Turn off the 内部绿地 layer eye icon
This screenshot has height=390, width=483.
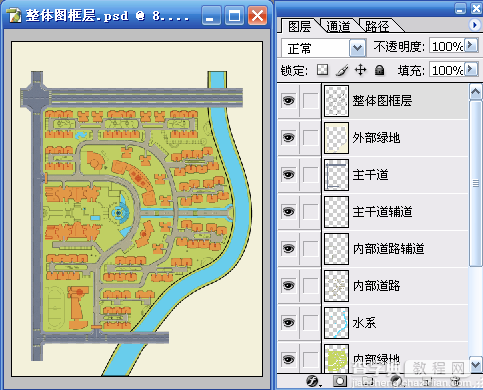(x=288, y=359)
